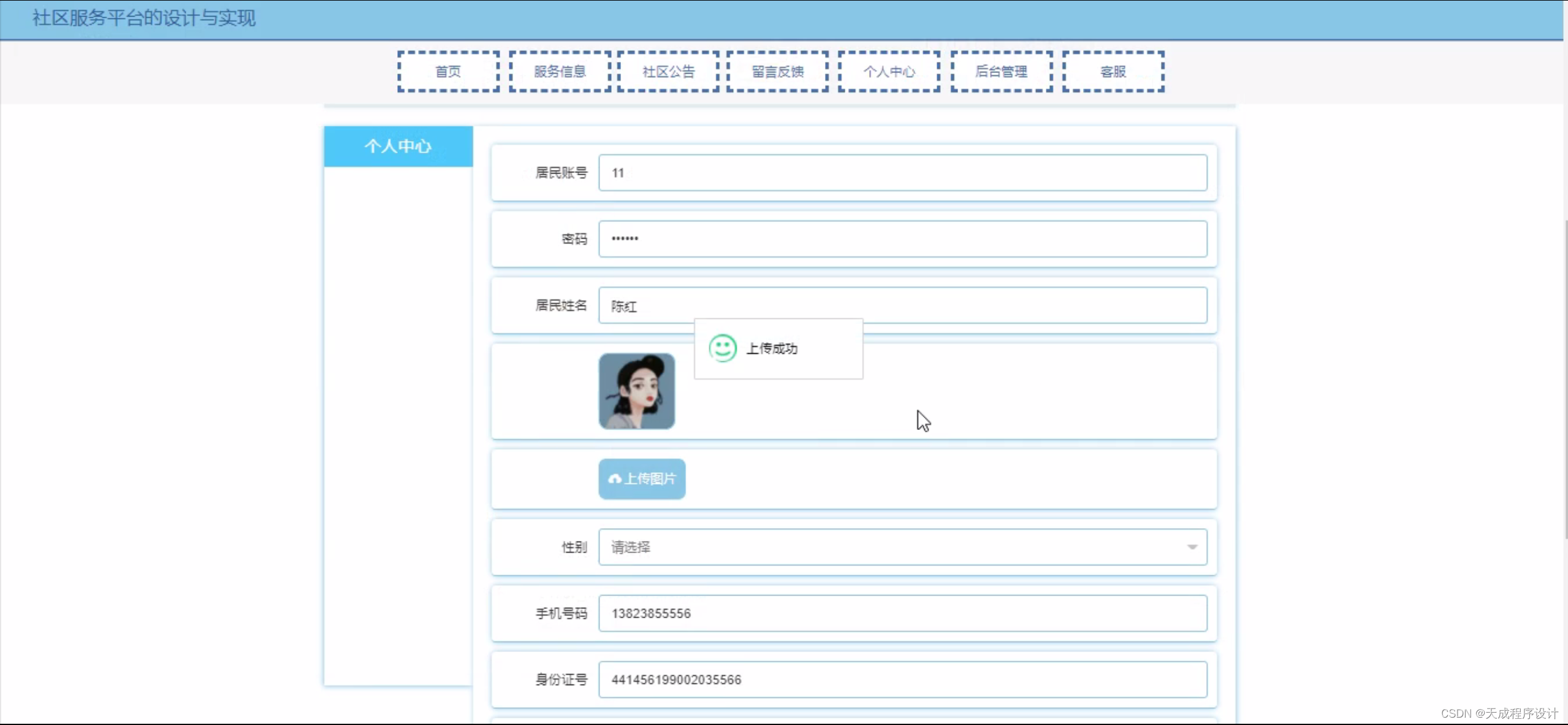Viewport: 1568px width, 725px height.
Task: Open 后台管理 from the nav bar
Action: point(1001,72)
